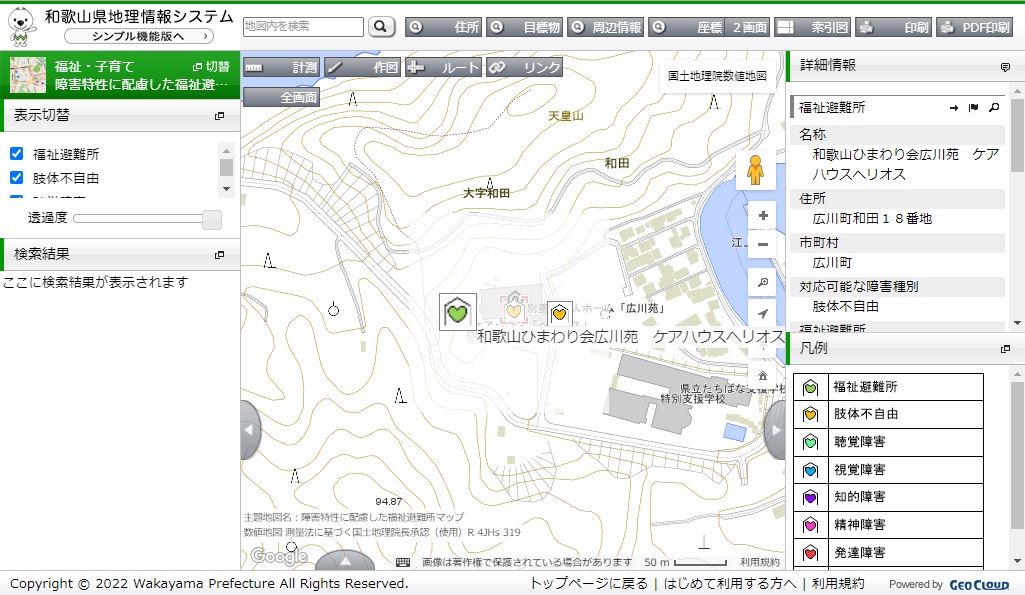Image resolution: width=1025 pixels, height=595 pixels.
Task: Zoom out with the minus button
Action: tap(763, 245)
